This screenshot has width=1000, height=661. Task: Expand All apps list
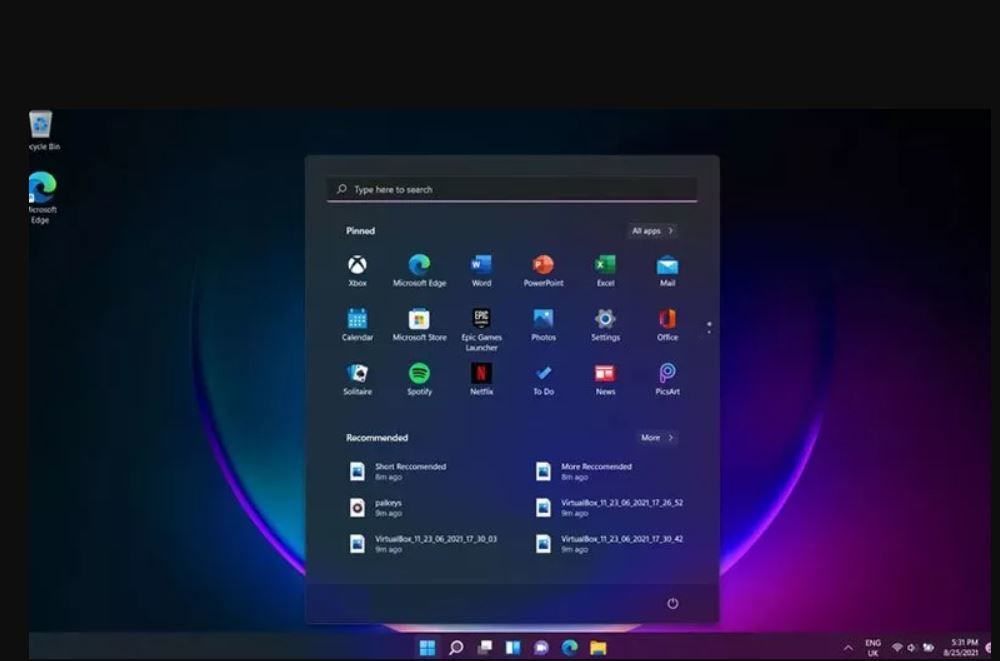point(652,231)
